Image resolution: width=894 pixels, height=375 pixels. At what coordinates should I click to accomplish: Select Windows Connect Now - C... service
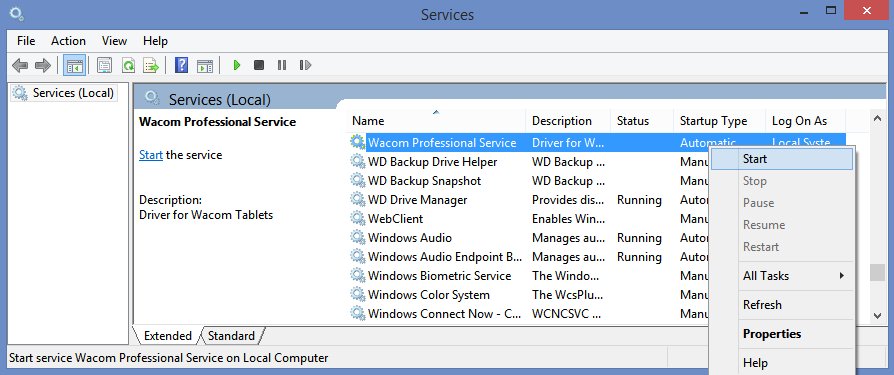[x=445, y=313]
